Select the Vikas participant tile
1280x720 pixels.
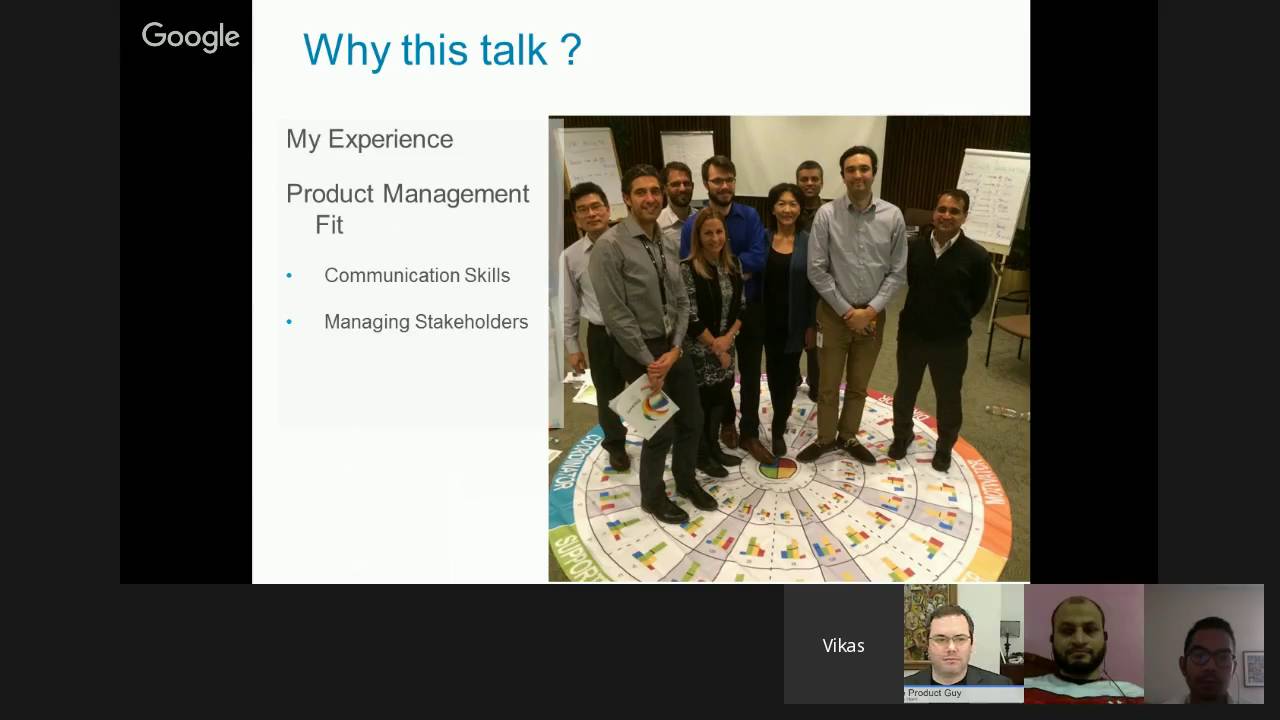coord(843,645)
